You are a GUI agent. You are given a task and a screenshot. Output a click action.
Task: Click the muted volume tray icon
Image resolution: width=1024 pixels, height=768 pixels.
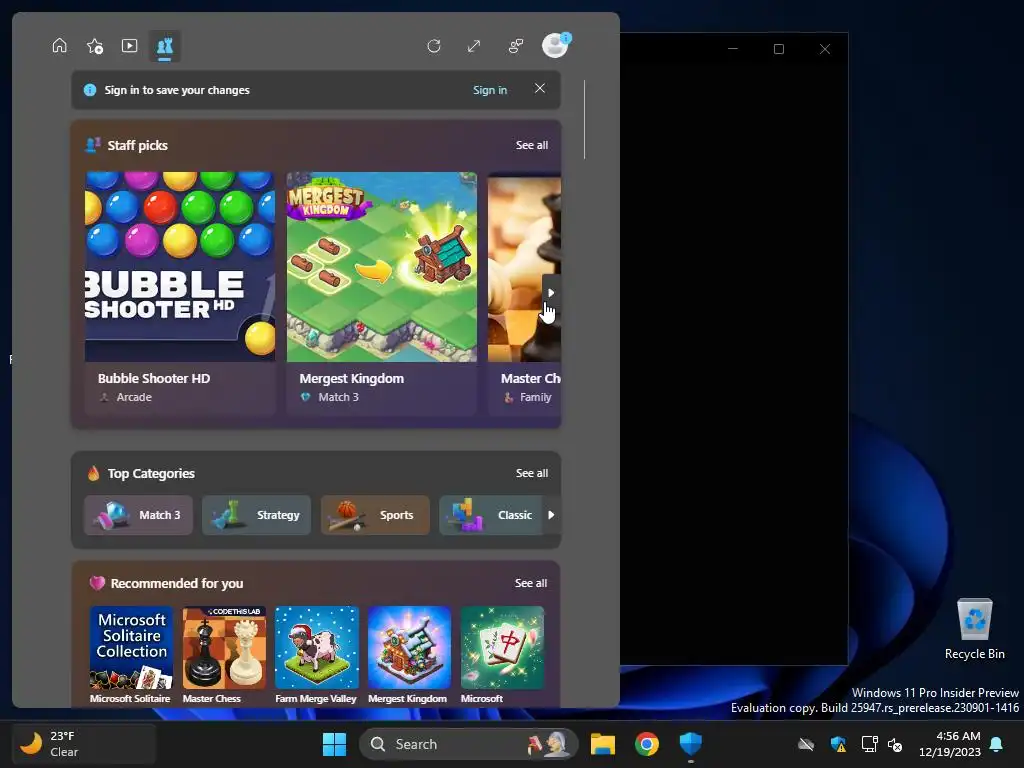(895, 744)
